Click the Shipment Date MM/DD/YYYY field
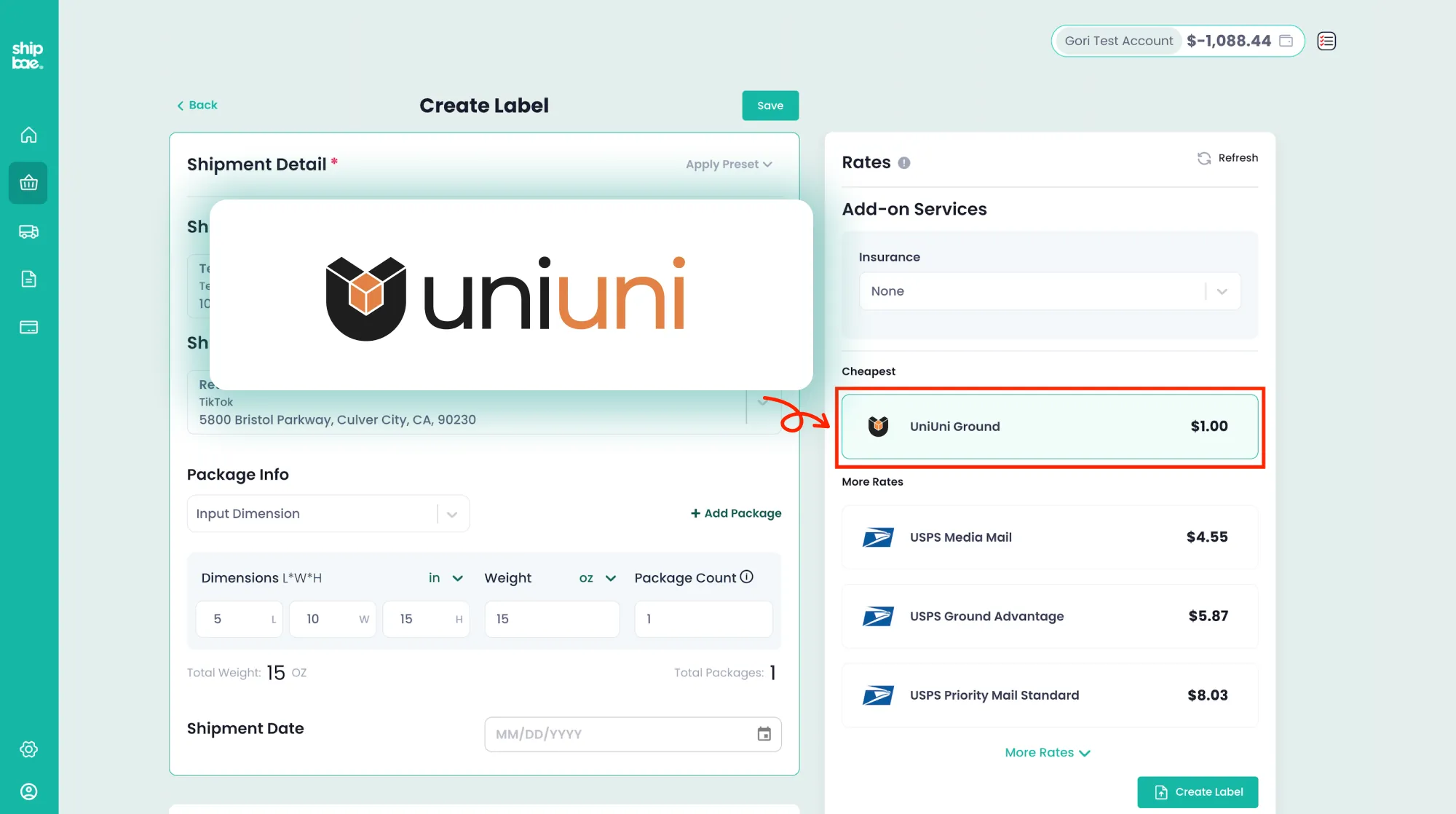The image size is (1456, 814). point(633,734)
